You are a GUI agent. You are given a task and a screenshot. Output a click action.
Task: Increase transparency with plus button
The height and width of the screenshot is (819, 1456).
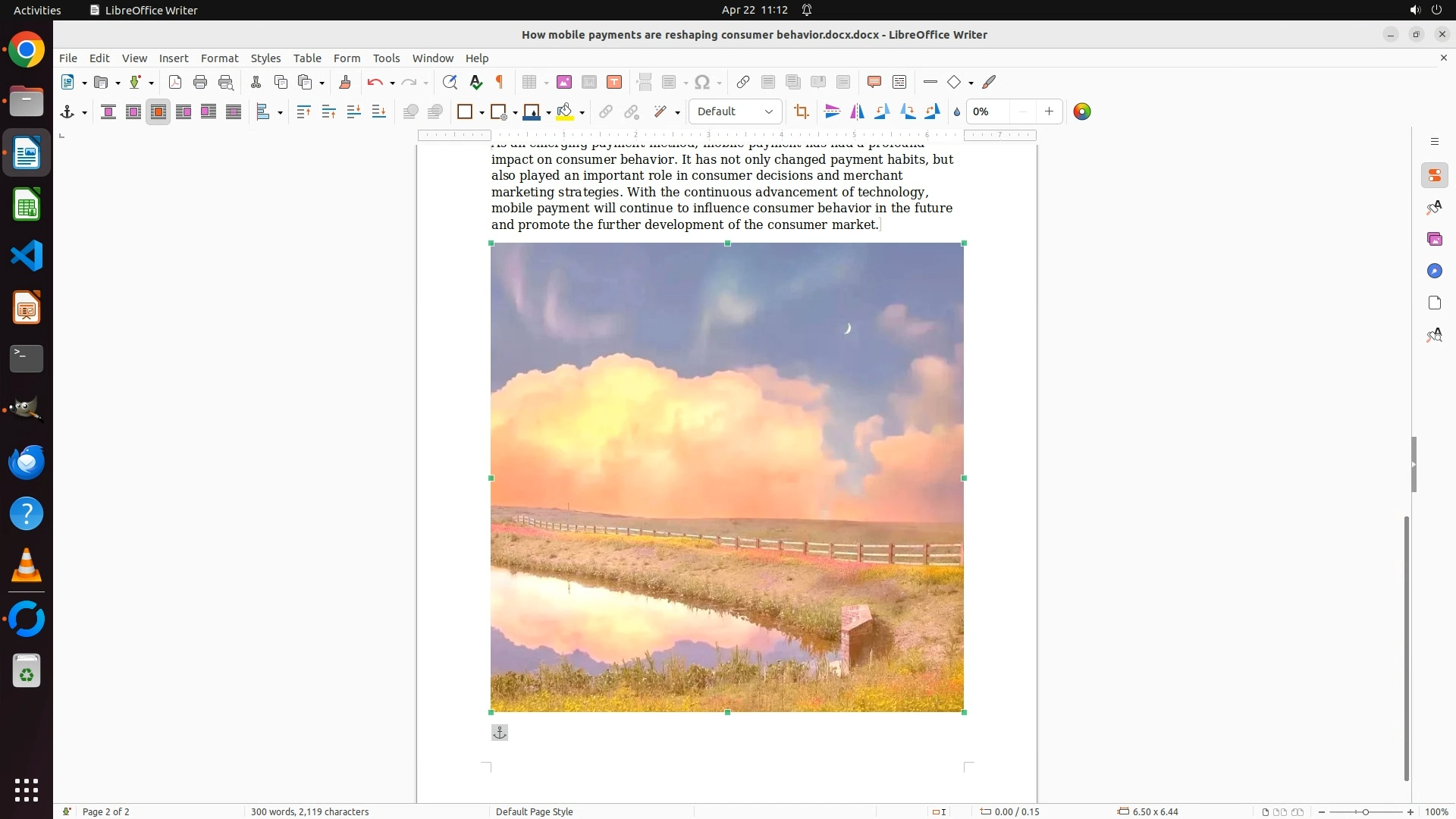pyautogui.click(x=1049, y=112)
